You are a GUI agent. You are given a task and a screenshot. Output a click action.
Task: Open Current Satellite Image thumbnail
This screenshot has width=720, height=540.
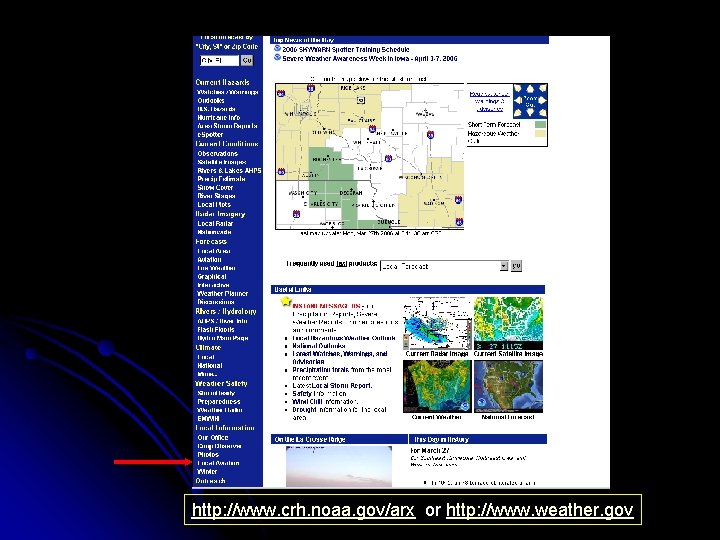(x=508, y=323)
